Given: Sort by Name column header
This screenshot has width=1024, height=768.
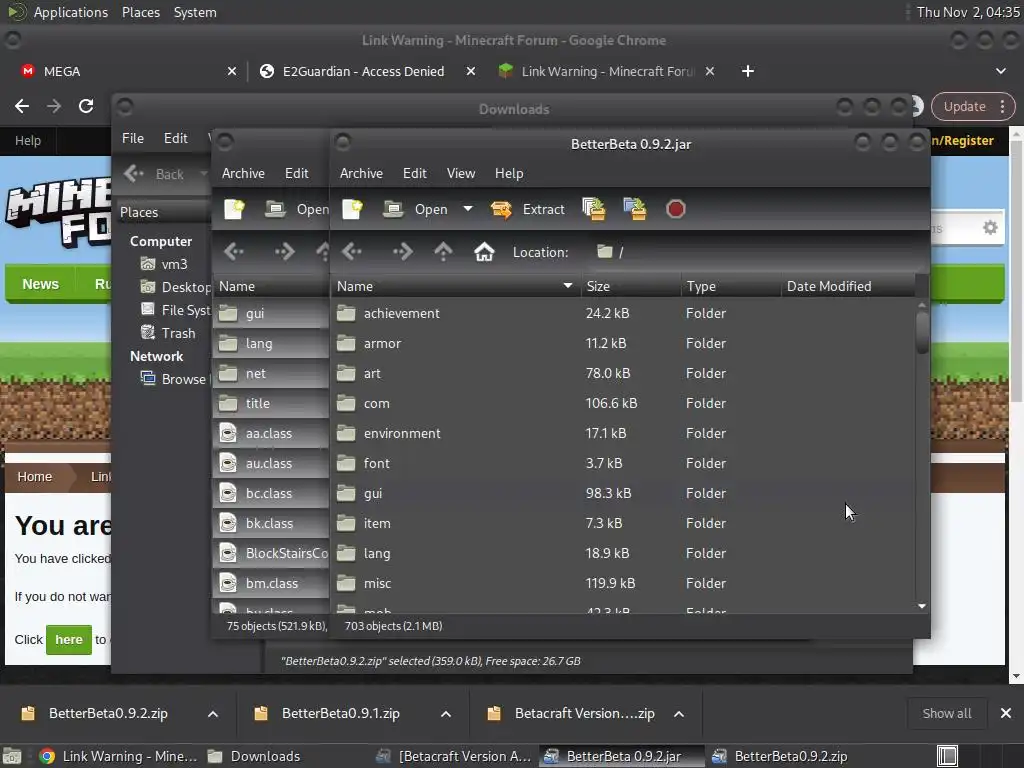Looking at the screenshot, I should coord(455,286).
